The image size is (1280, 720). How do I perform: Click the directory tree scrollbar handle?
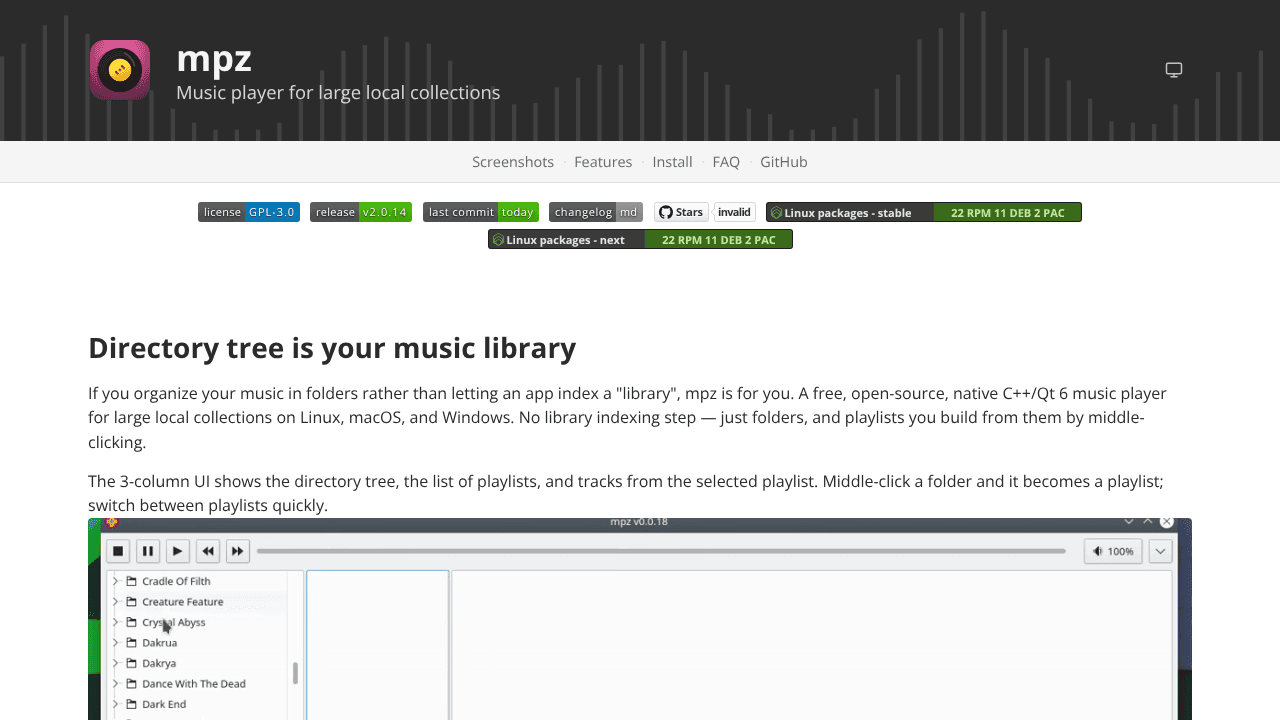[295, 673]
